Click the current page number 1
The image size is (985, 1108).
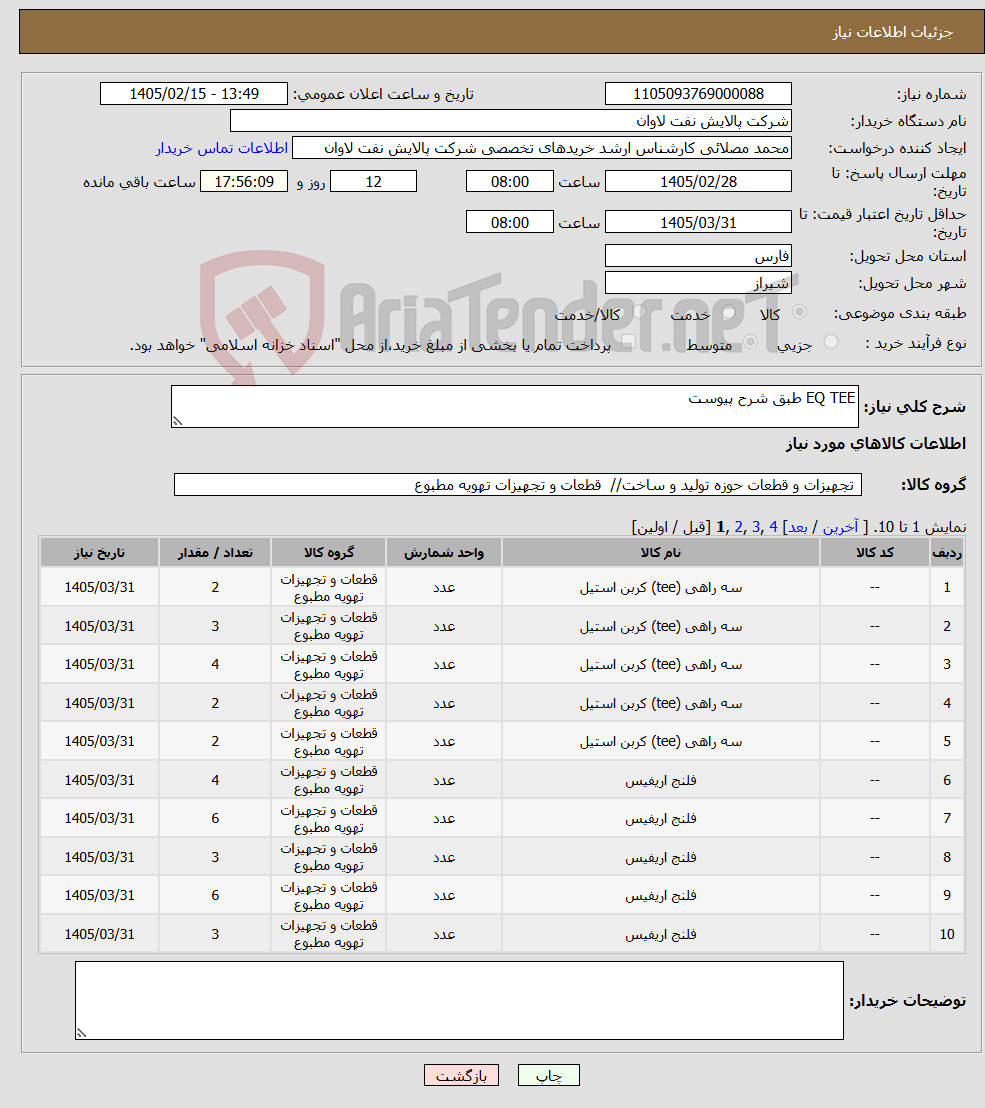[721, 527]
